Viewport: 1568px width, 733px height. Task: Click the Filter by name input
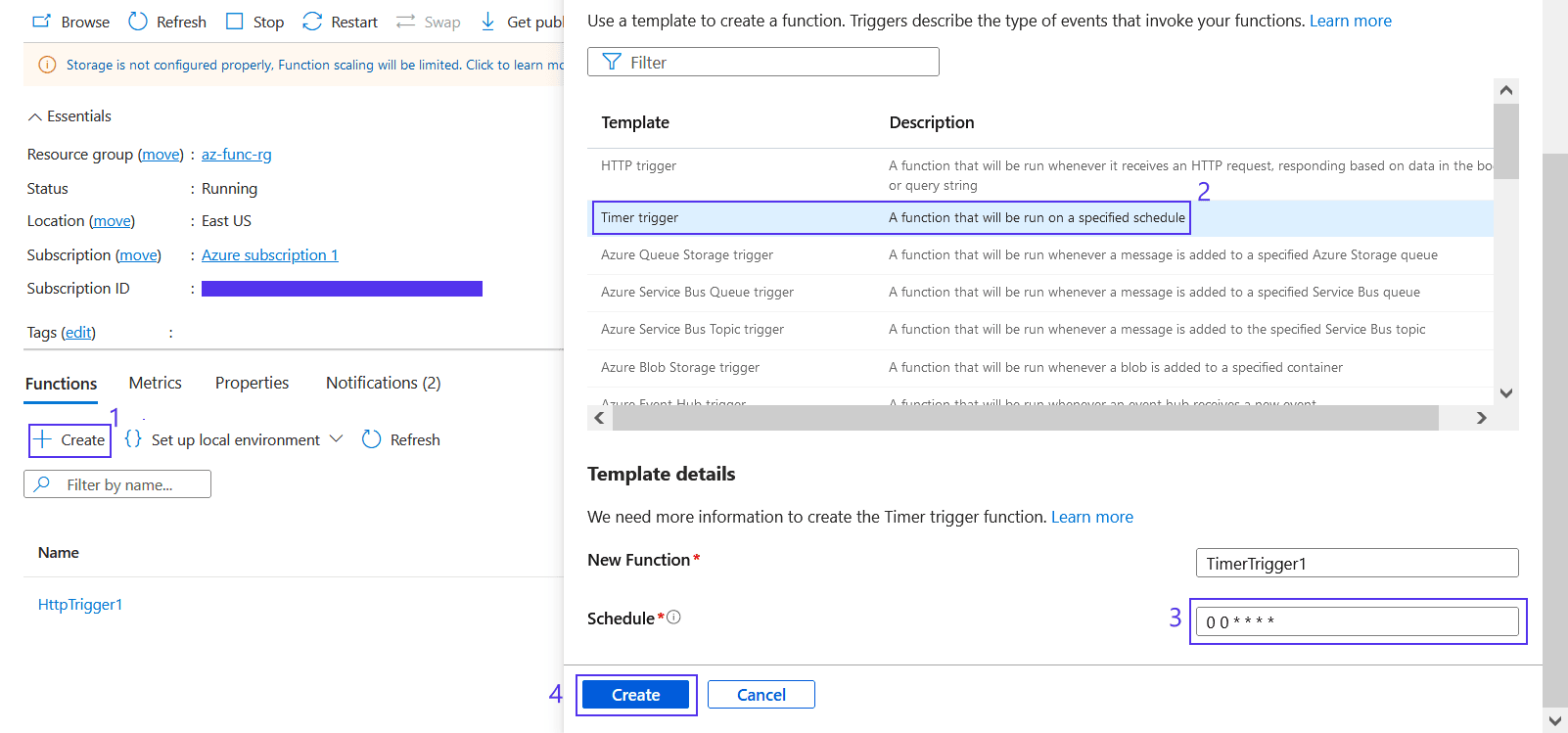pyautogui.click(x=117, y=484)
